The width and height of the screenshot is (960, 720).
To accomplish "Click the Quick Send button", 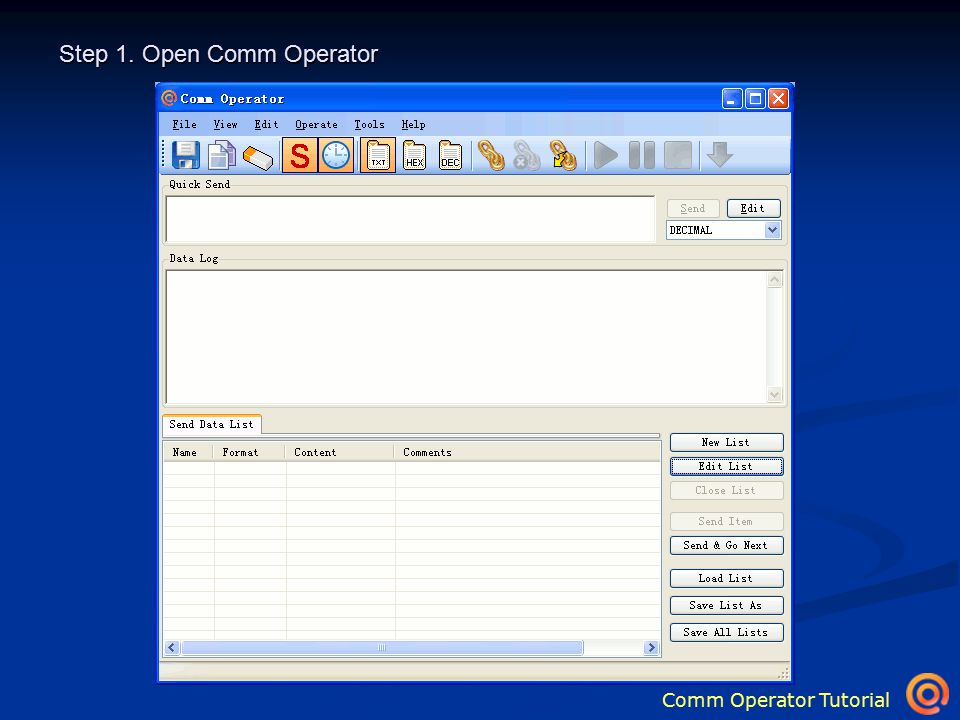I will pos(692,208).
